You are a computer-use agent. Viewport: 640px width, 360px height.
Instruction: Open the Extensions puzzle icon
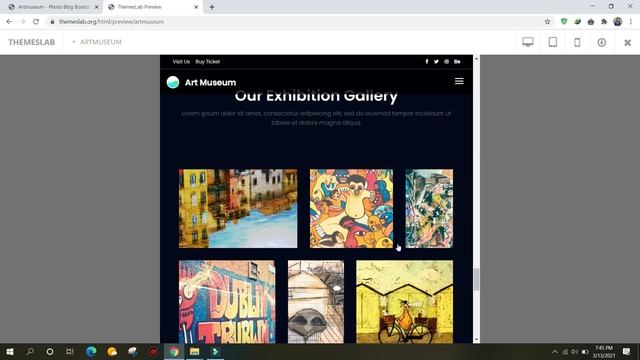click(x=604, y=22)
